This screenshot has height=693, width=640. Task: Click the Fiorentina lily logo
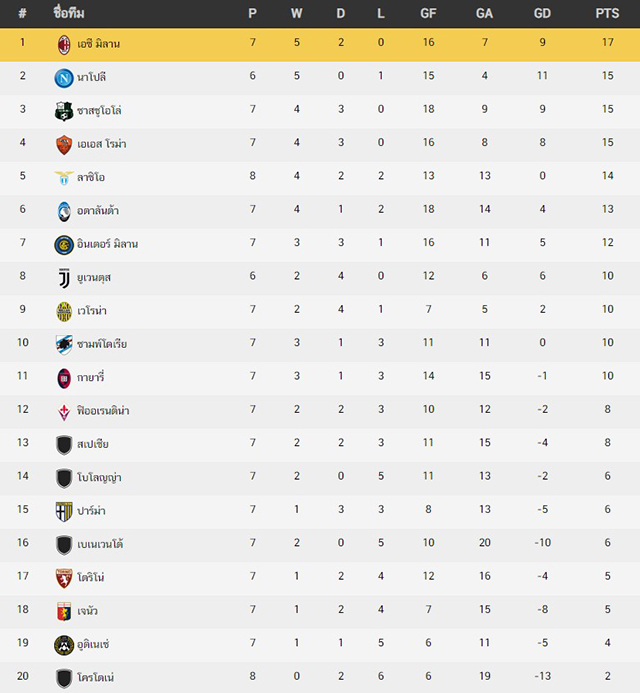(64, 412)
